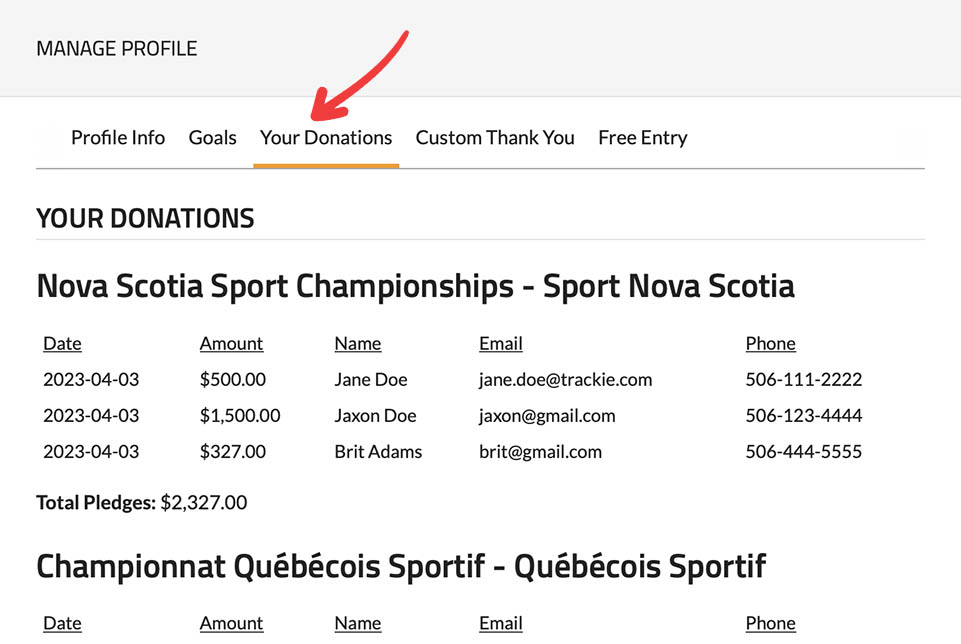Image resolution: width=961 pixels, height=644 pixels.
Task: Go to the Free Entry tab
Action: click(x=642, y=138)
